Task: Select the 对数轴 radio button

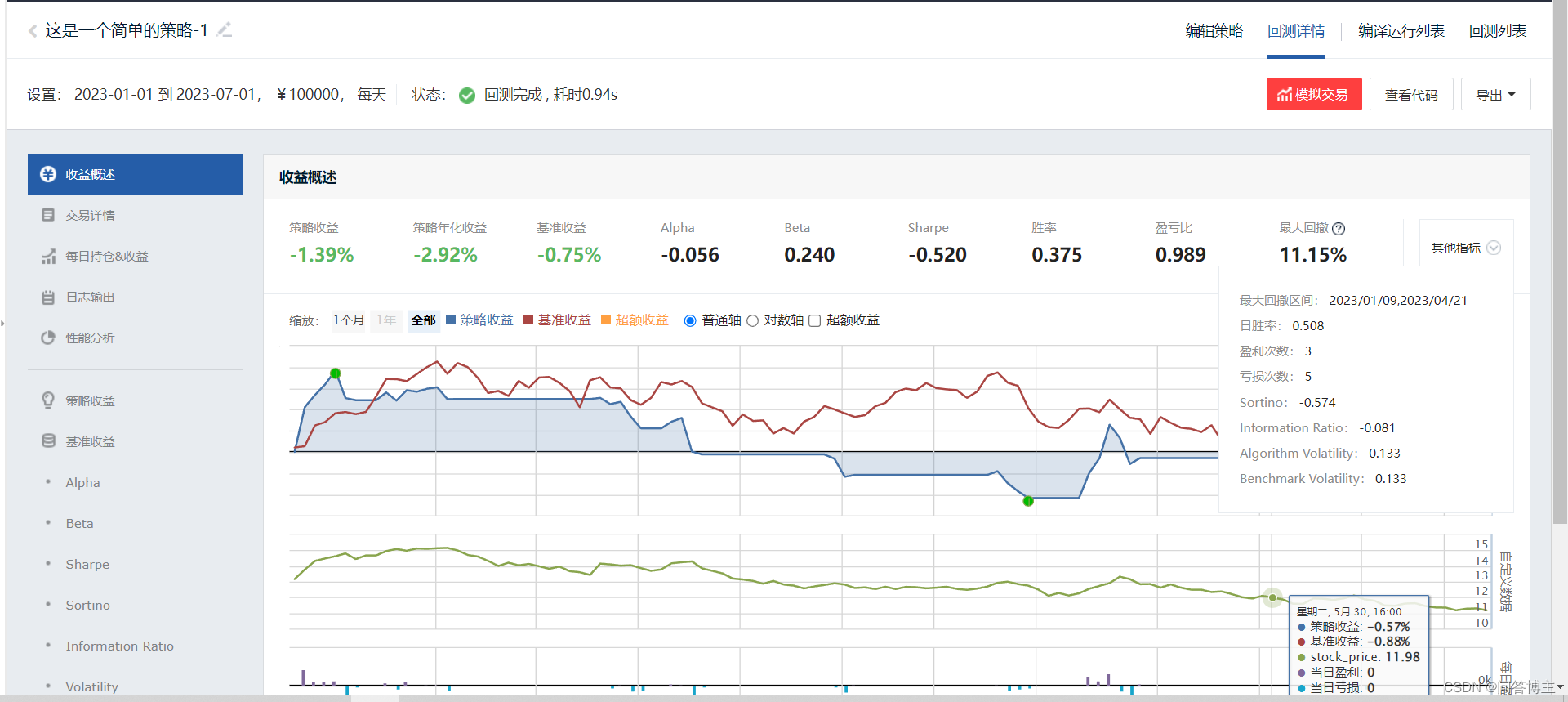Action: coord(752,320)
